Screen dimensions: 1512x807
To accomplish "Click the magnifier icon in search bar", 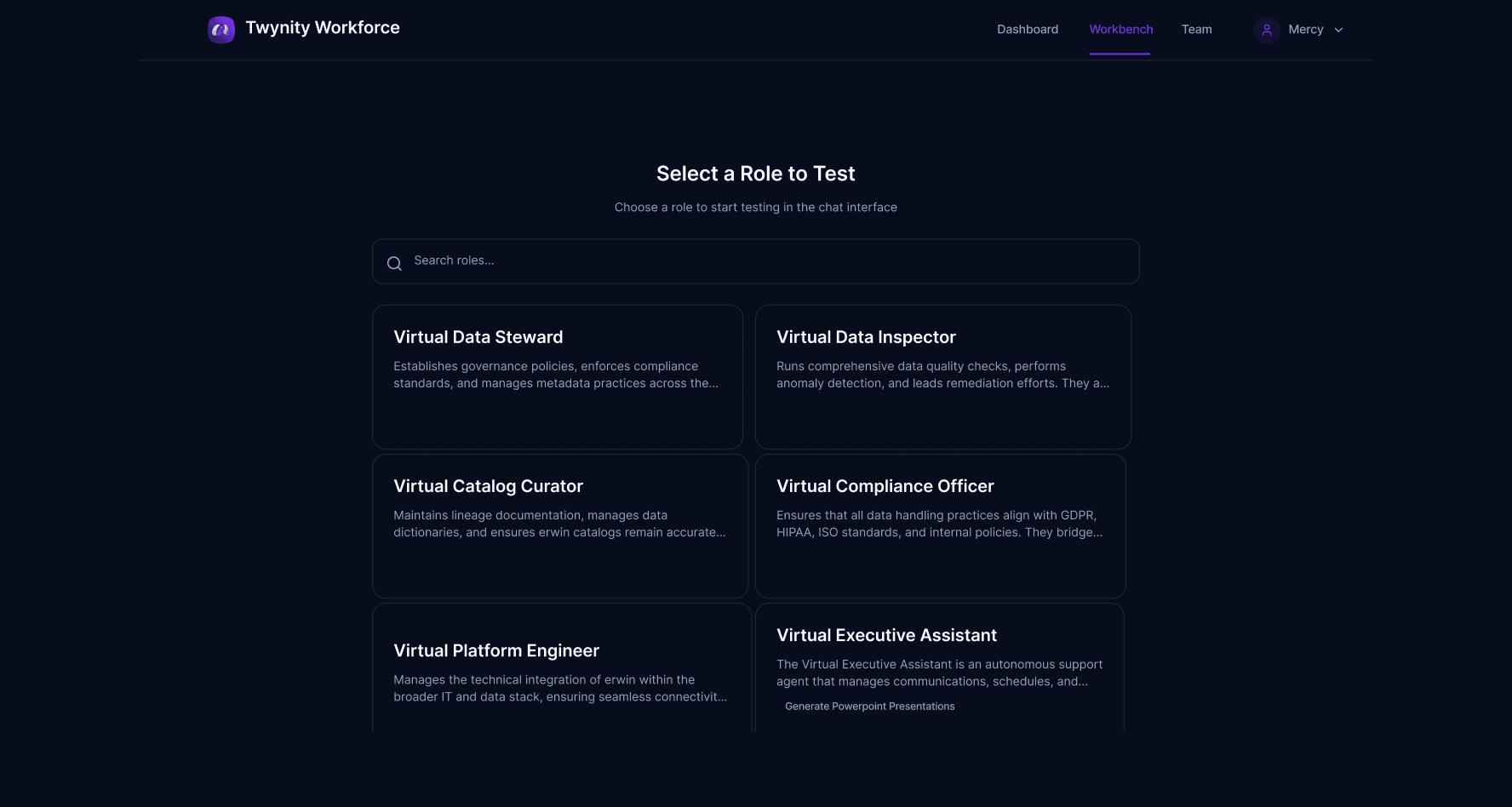I will (394, 263).
